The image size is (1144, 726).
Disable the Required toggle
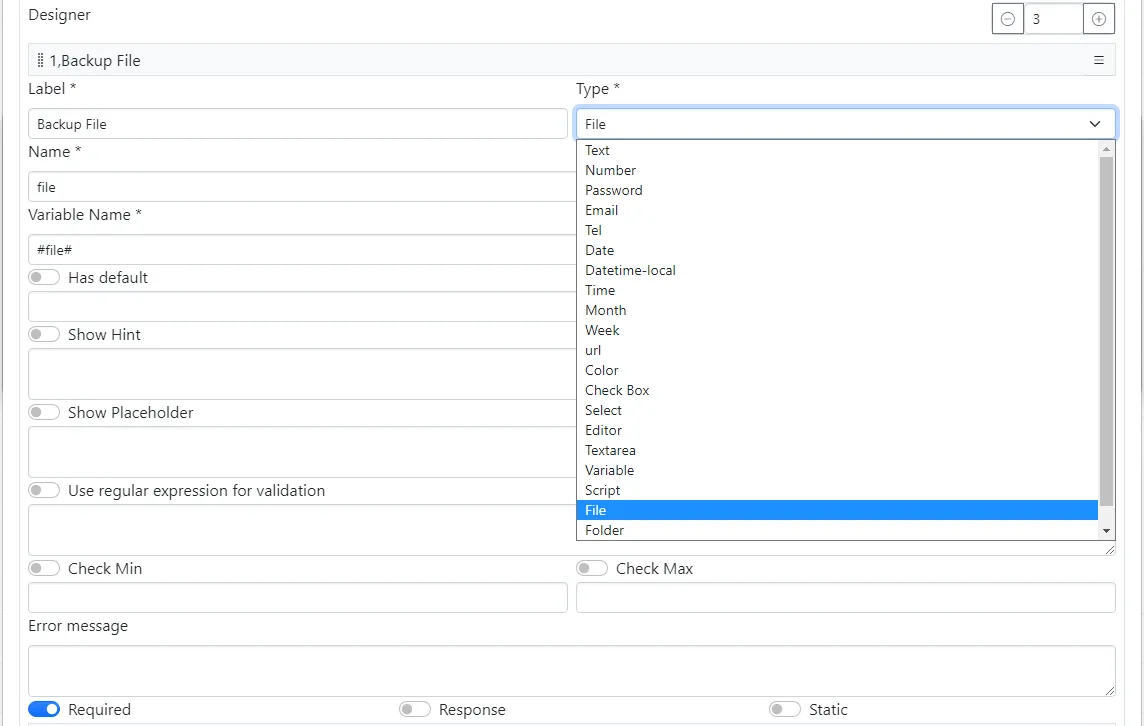44,709
